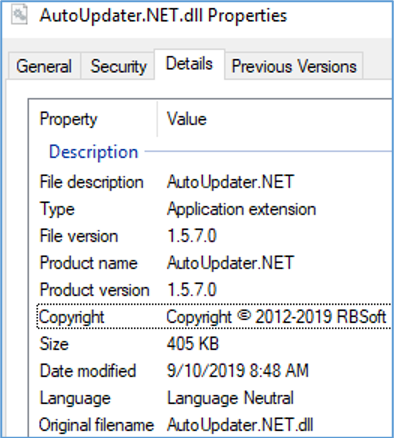
Task: Go to the Previous Versions tab
Action: coord(294,66)
